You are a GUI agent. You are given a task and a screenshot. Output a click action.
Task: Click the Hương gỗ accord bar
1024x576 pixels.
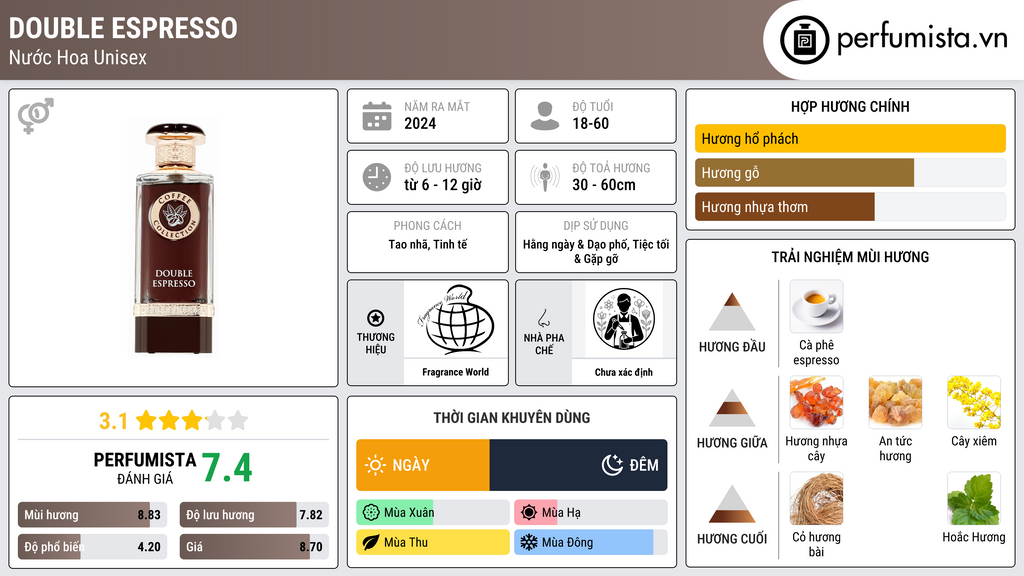(850, 173)
